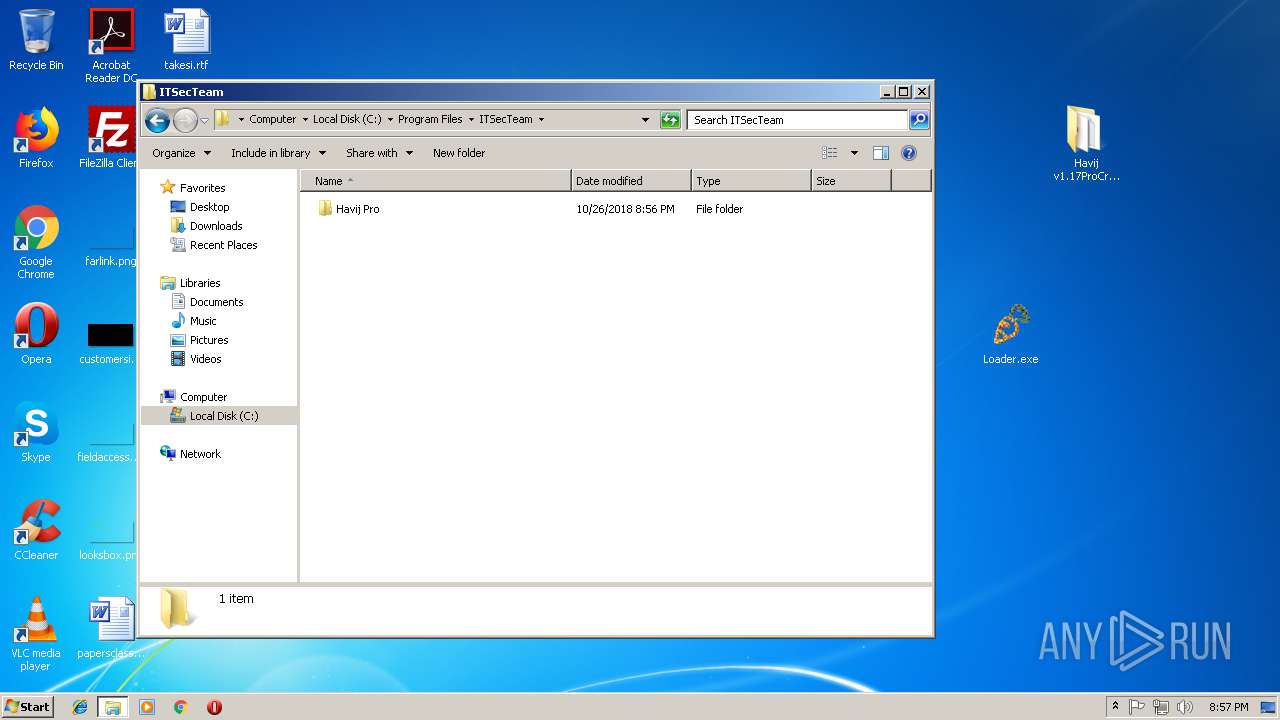Refresh the ITSecTeam folder view
The height and width of the screenshot is (720, 1280).
(670, 120)
